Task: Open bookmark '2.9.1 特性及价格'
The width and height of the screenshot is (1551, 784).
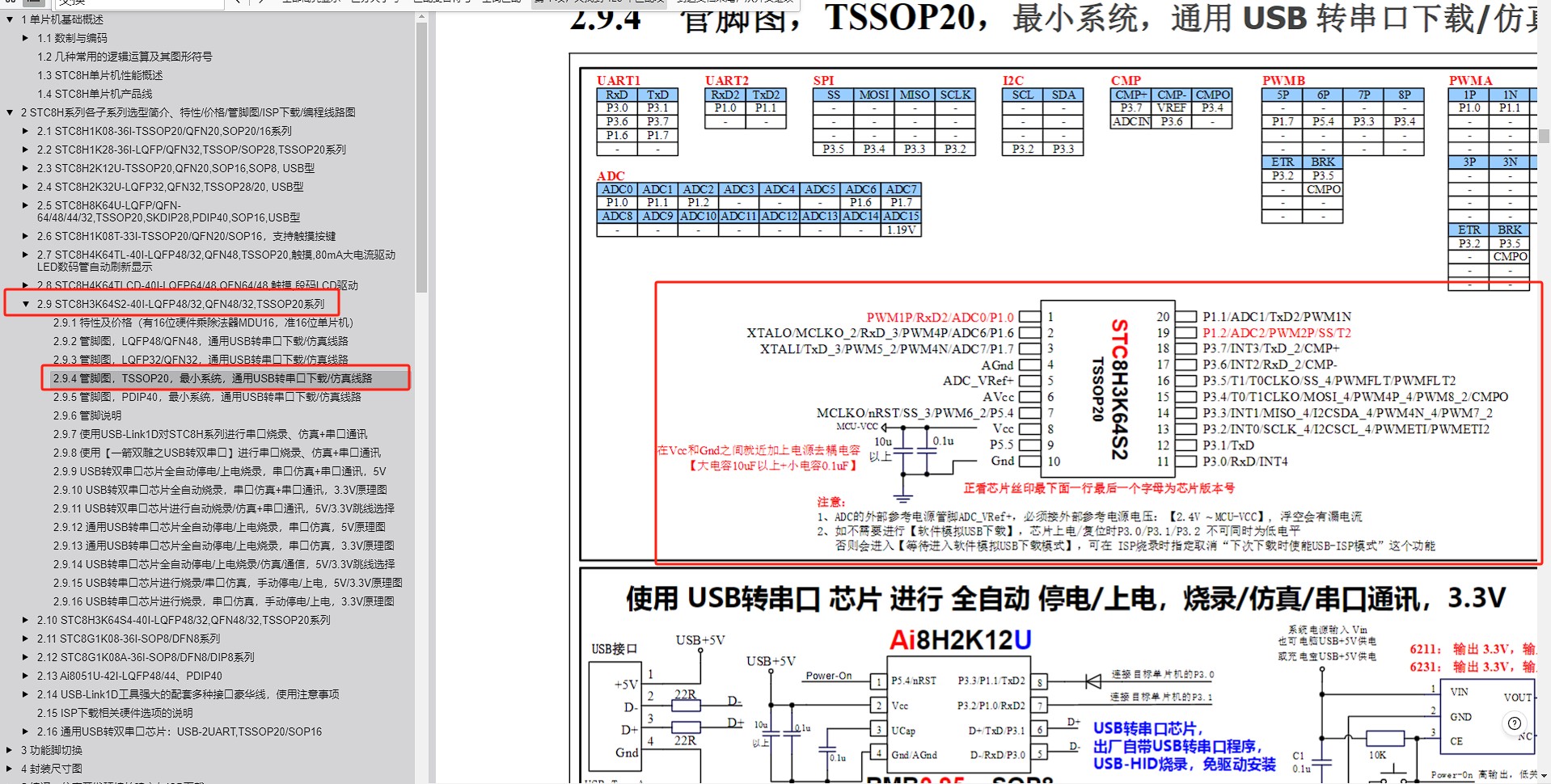Action: (203, 322)
